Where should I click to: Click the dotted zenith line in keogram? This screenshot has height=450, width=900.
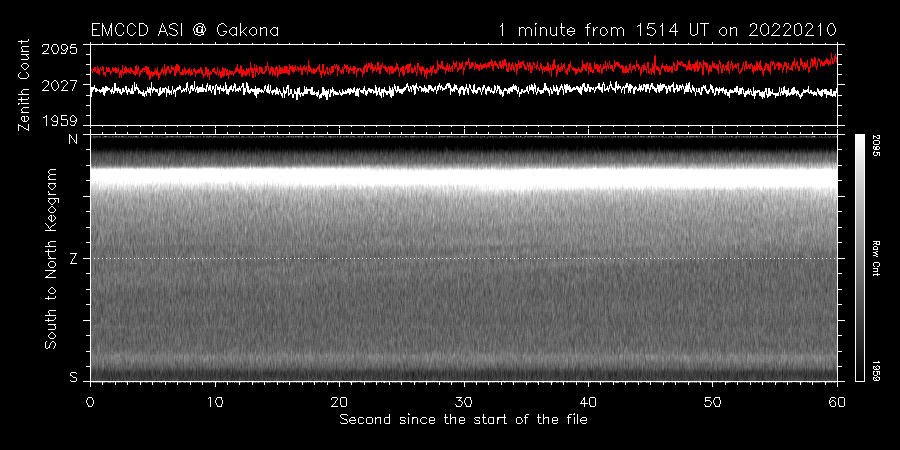464,258
